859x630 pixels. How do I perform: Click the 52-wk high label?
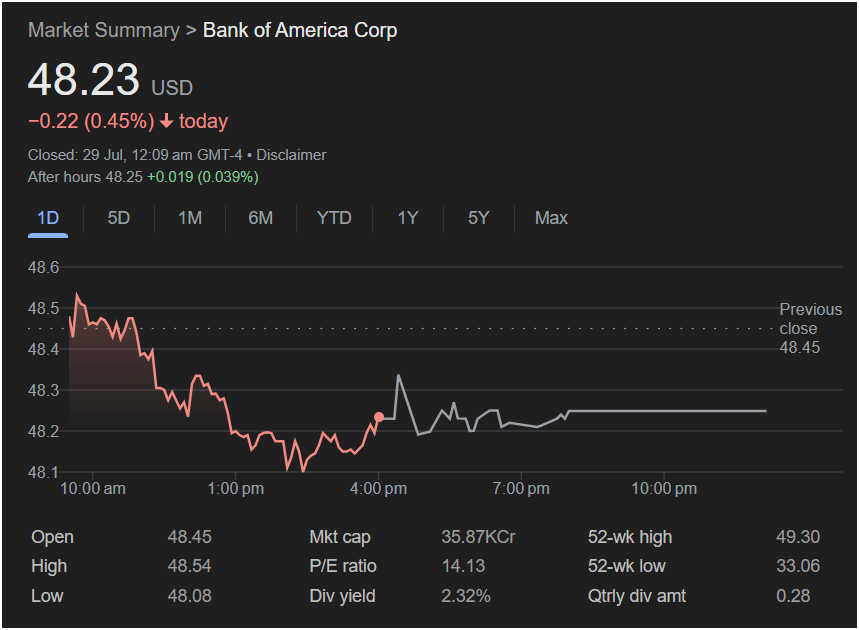coord(630,537)
